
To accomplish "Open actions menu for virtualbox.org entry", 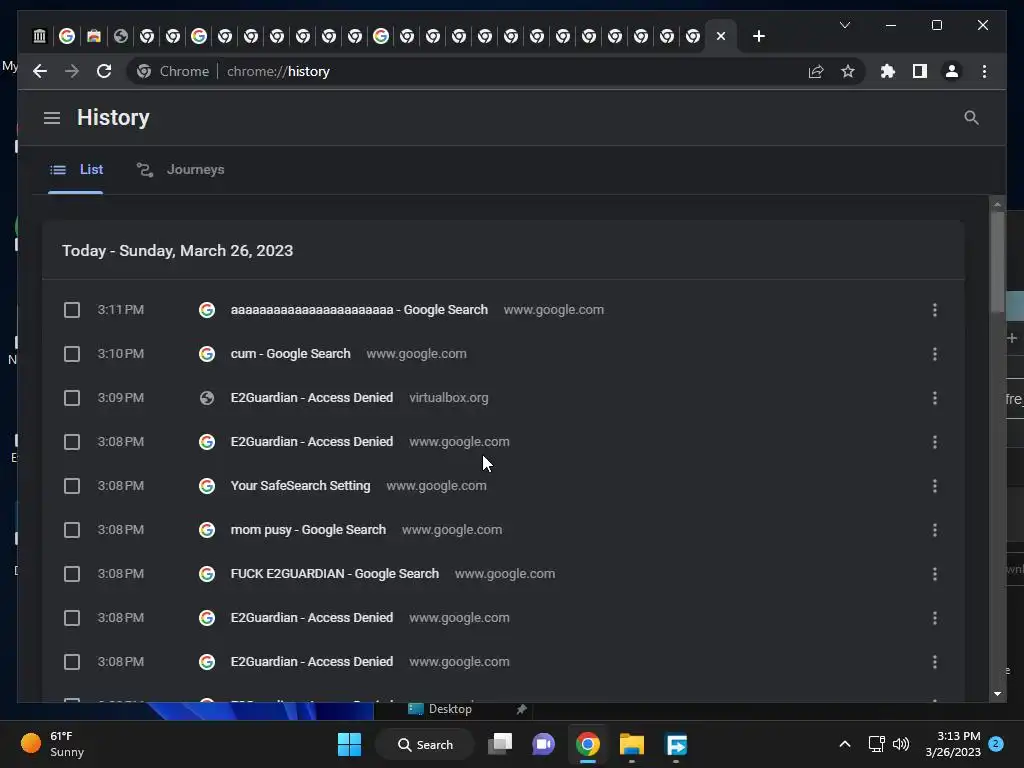I will [935, 398].
